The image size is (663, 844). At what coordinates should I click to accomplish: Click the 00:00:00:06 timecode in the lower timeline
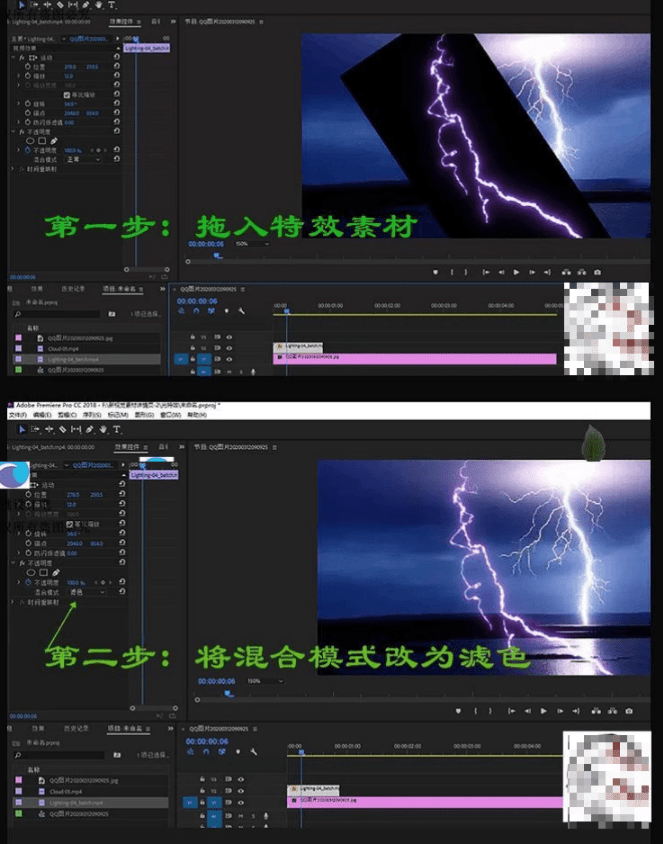(x=206, y=740)
